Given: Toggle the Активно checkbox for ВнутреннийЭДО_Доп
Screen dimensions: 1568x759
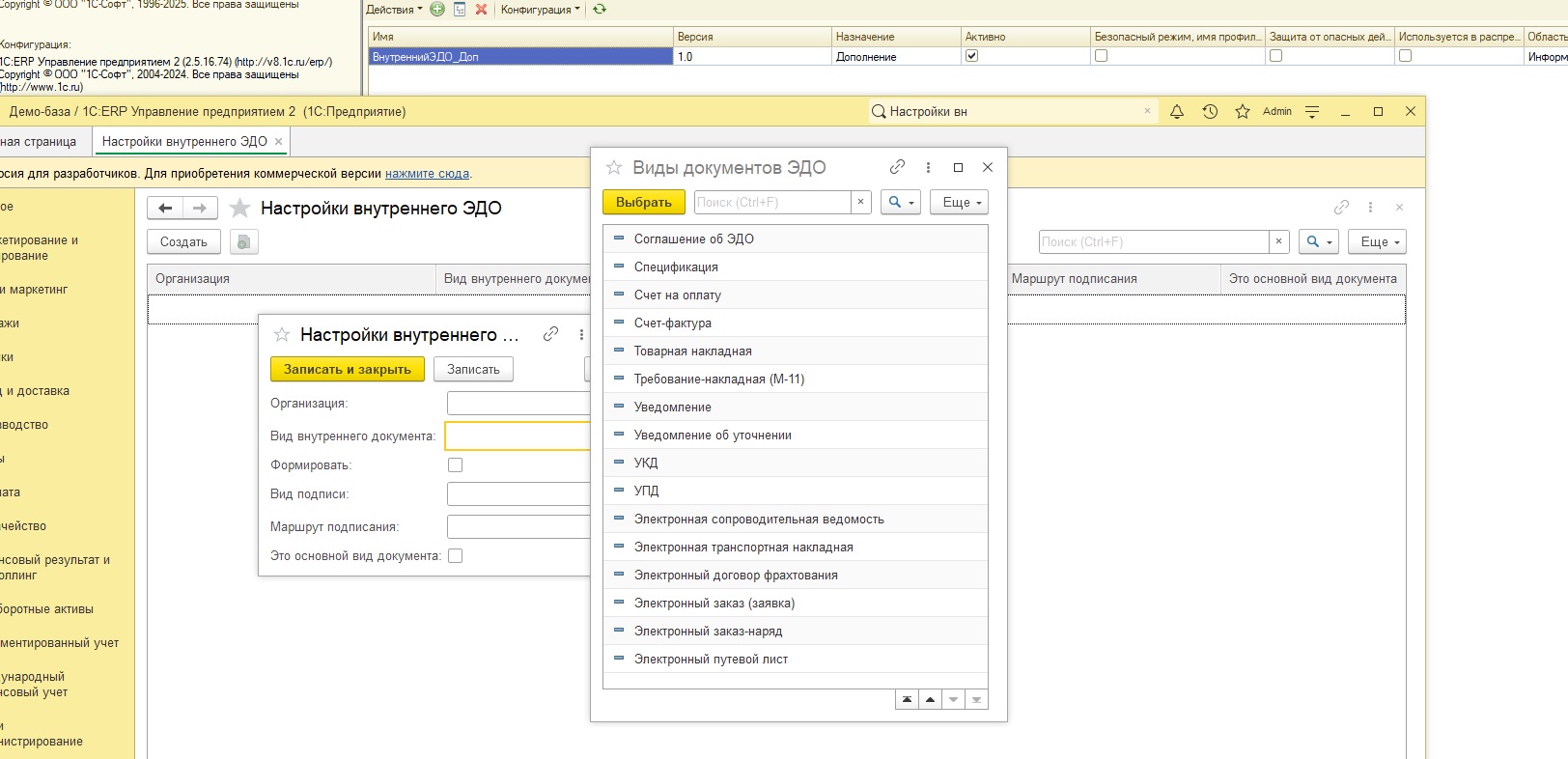Looking at the screenshot, I should click(x=972, y=56).
